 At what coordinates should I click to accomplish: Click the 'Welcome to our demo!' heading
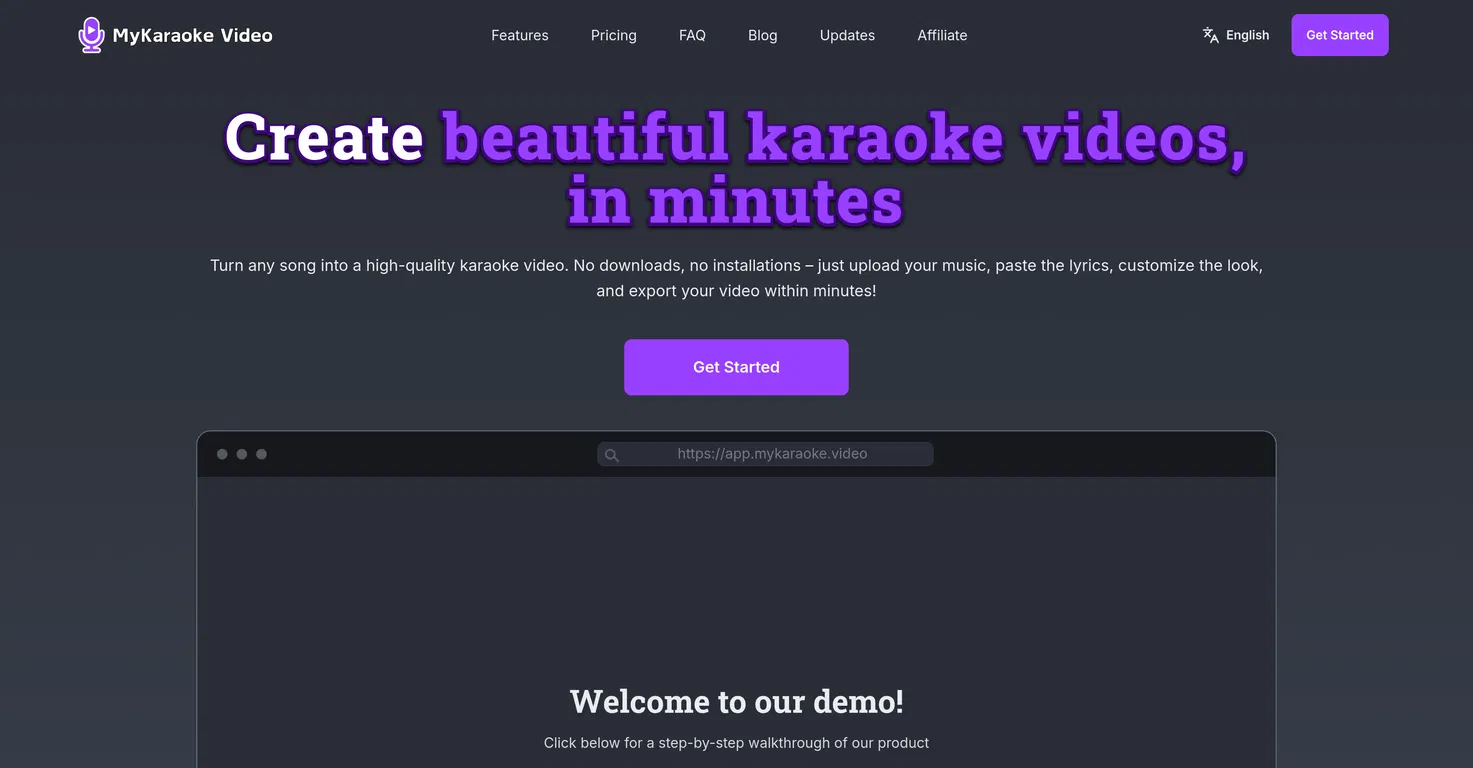pyautogui.click(x=736, y=701)
